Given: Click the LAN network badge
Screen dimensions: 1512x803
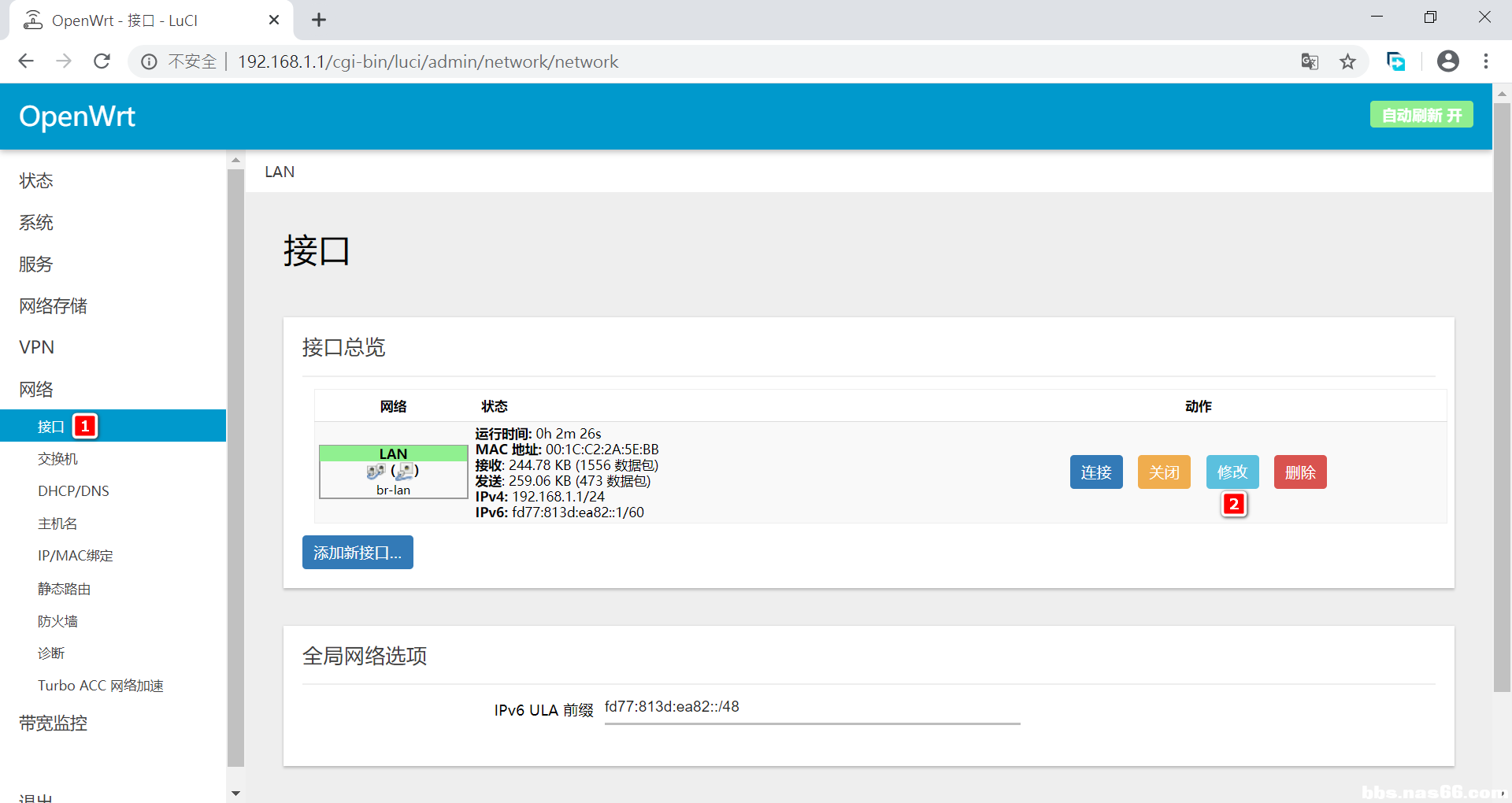Looking at the screenshot, I should point(393,453).
